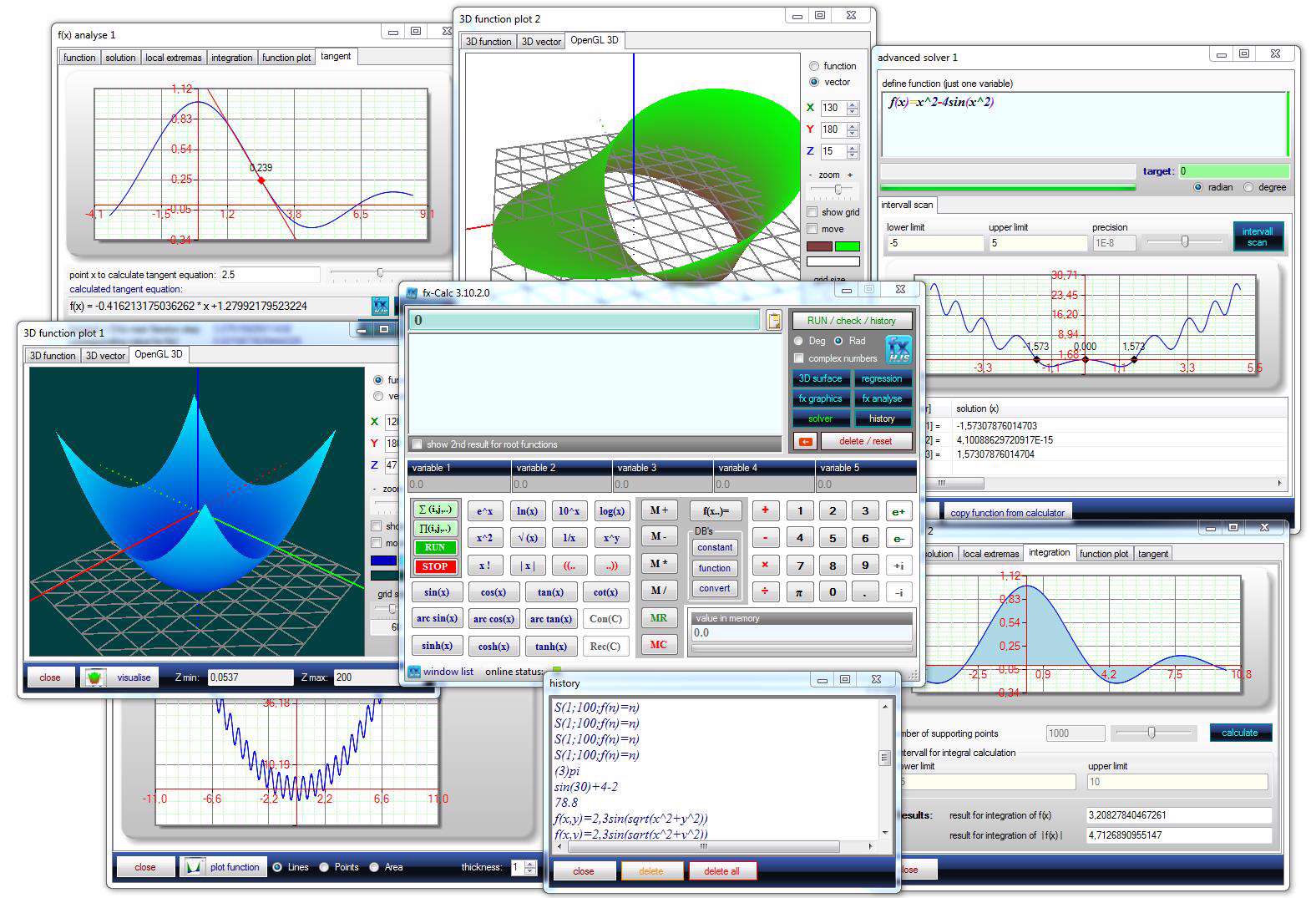Image resolution: width=1316 pixels, height=898 pixels.
Task: Click fx icon next to tangent equation result
Action: click(380, 306)
